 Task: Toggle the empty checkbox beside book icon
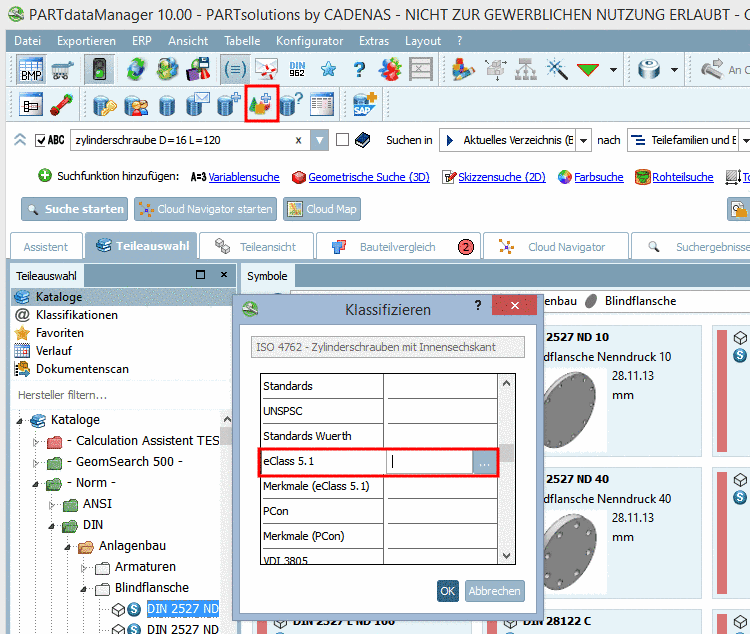342,140
